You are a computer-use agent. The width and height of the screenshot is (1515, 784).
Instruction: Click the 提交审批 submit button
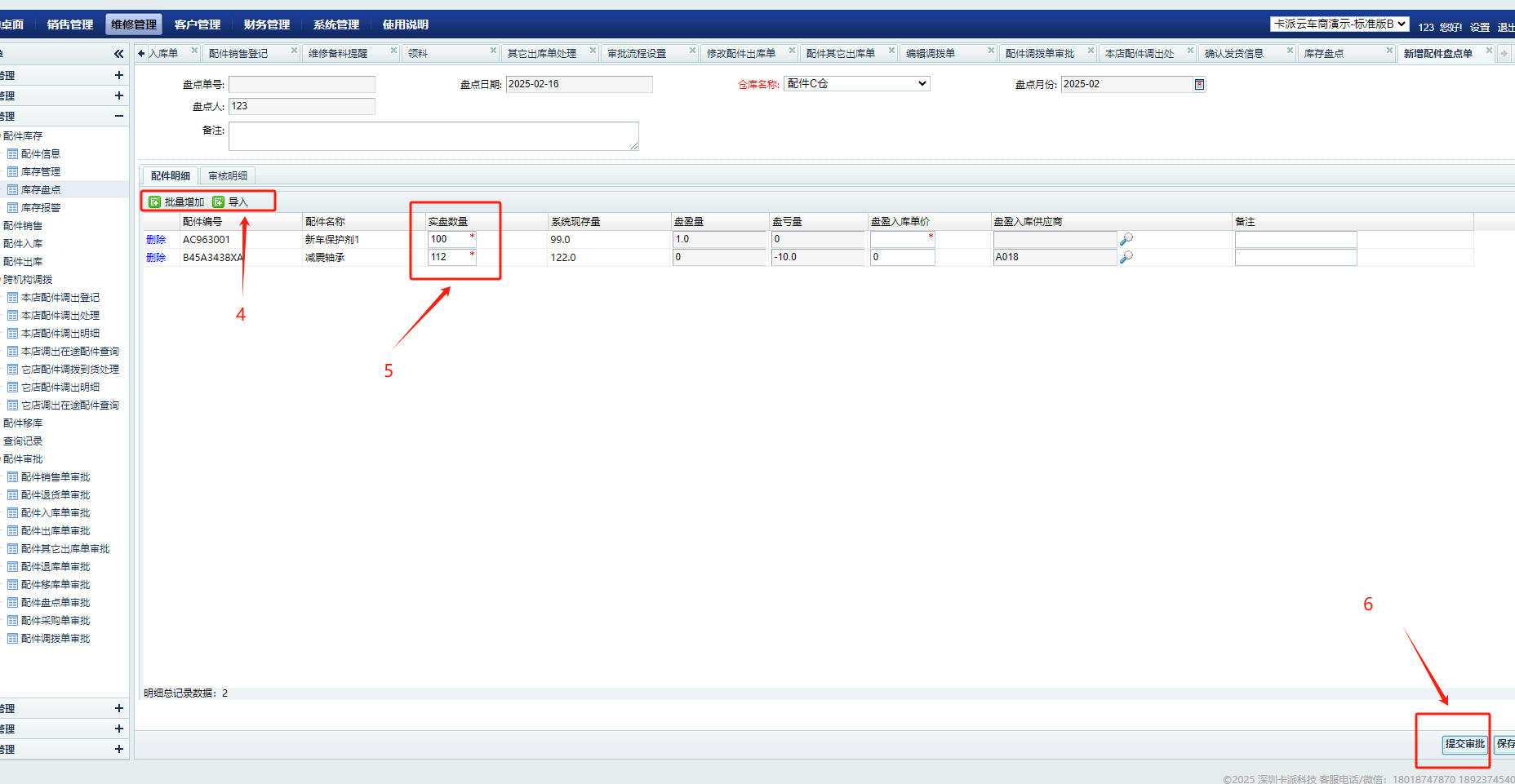[1464, 744]
